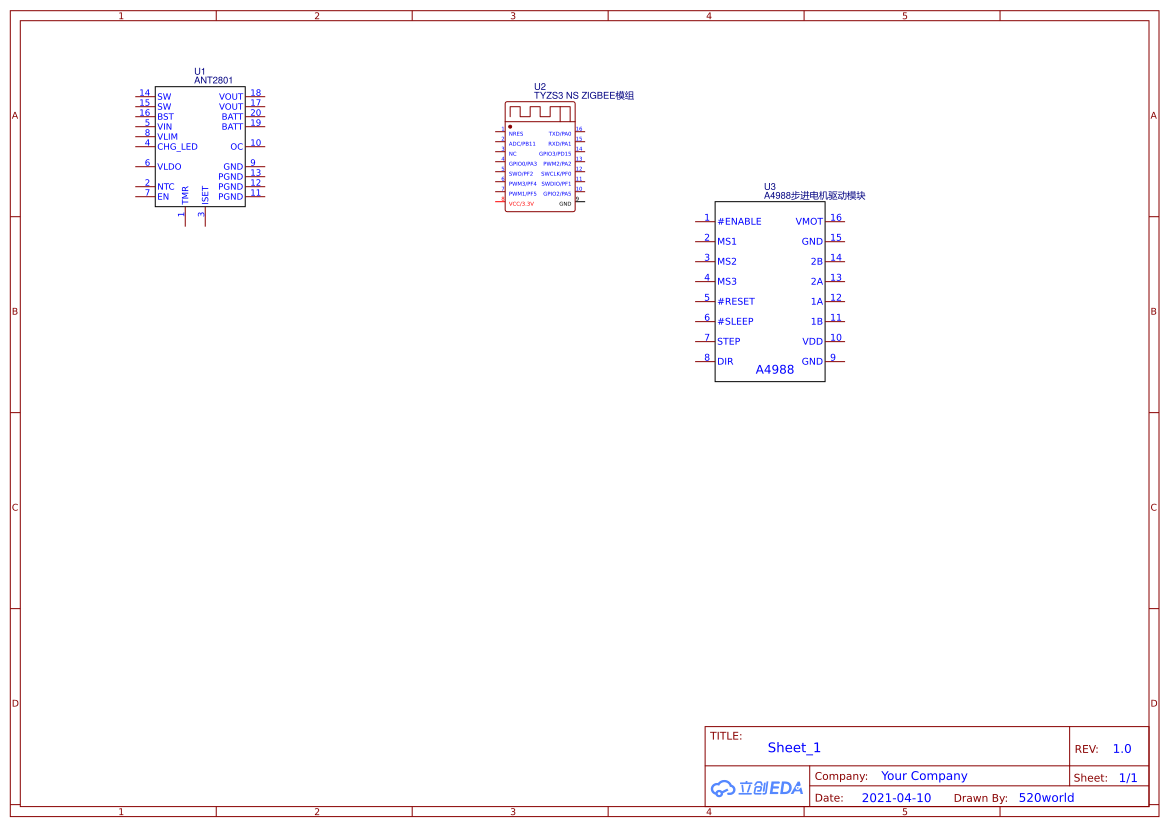Select the Sheet_1 title text

794,747
